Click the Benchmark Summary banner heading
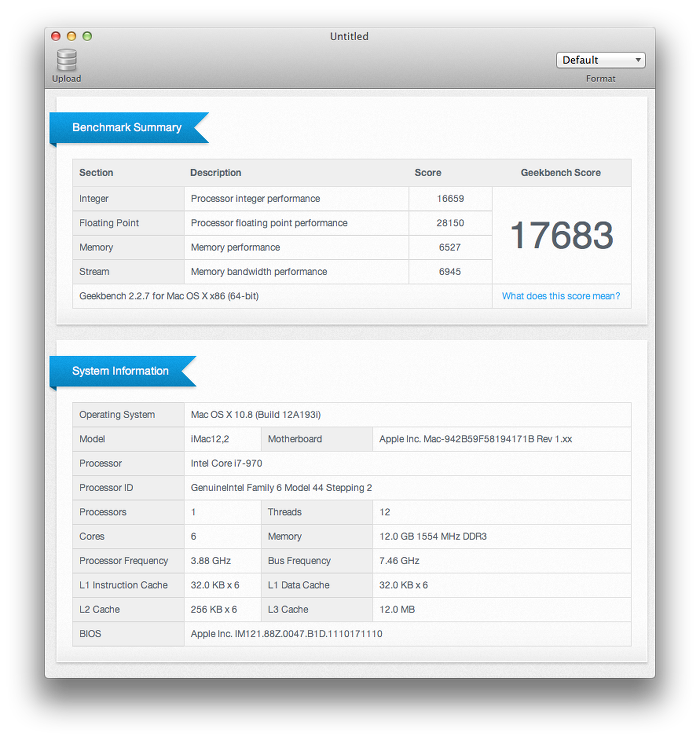The image size is (700, 740). coord(127,127)
